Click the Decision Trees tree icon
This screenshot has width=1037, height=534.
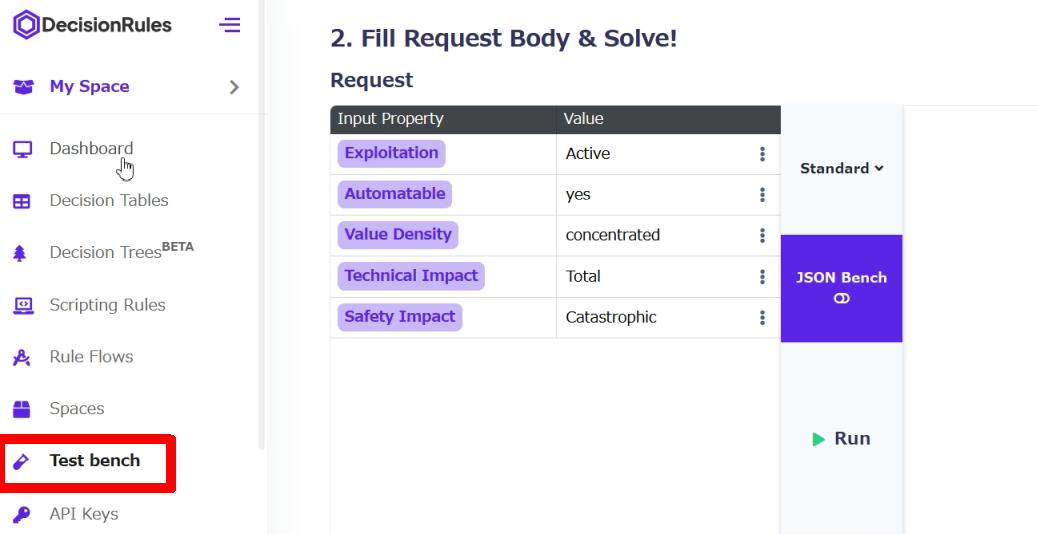(20, 253)
